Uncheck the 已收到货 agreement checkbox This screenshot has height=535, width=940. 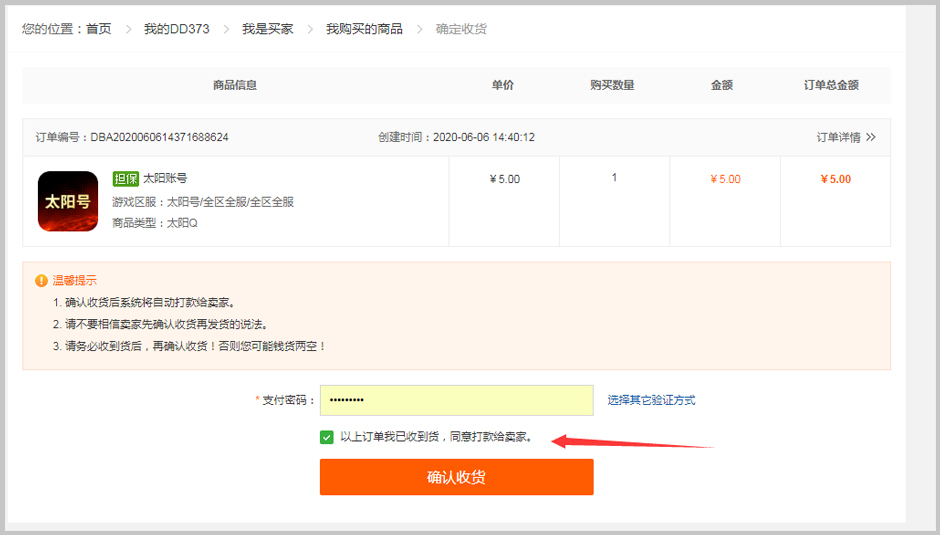tap(327, 437)
